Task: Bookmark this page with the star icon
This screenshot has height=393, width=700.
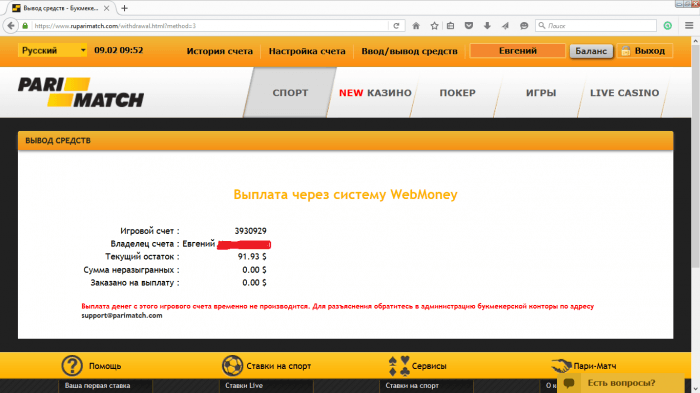Action: tap(434, 26)
